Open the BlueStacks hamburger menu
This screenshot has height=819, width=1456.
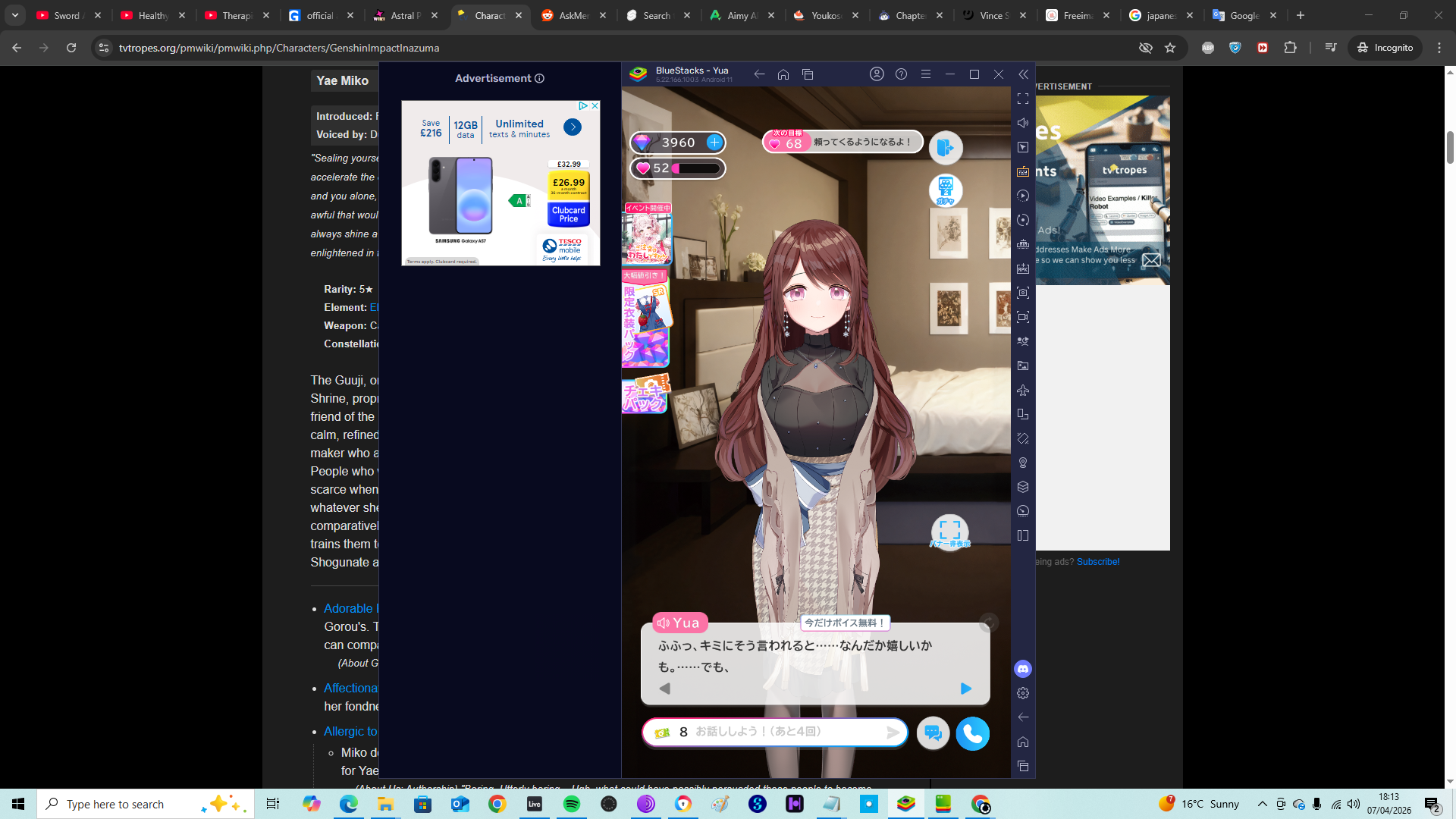coord(925,74)
